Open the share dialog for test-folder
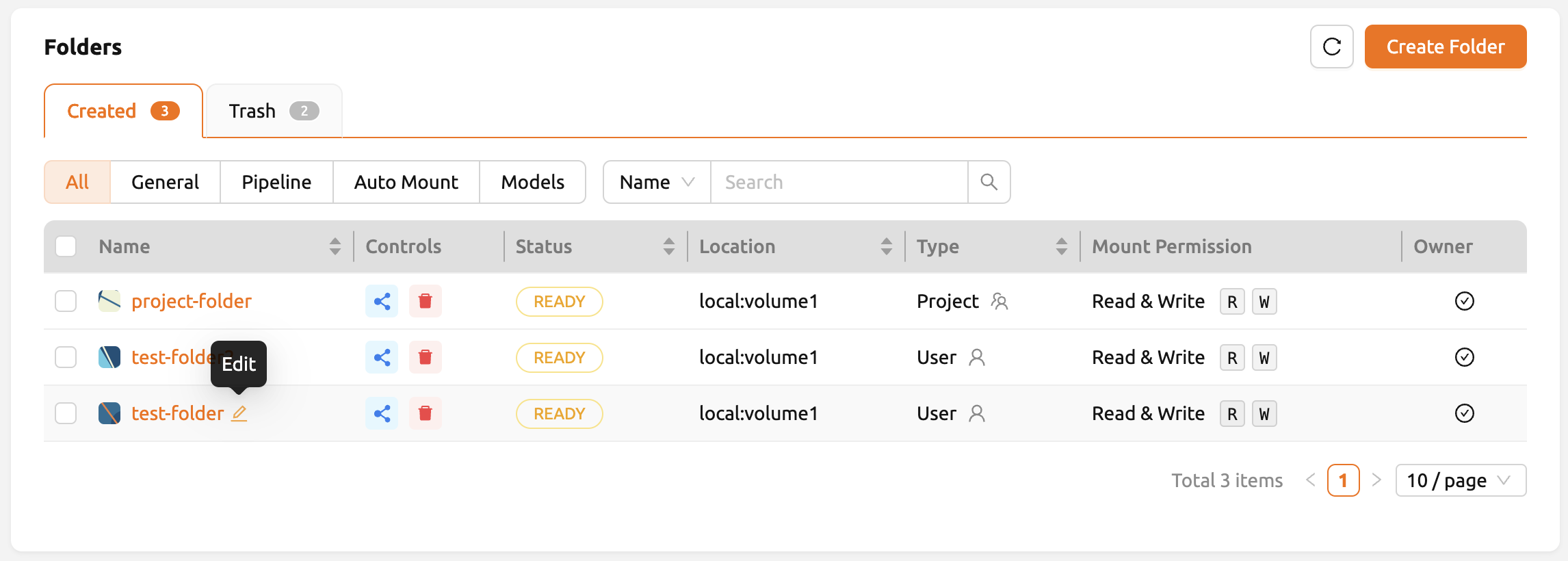The height and width of the screenshot is (561, 1568). (x=382, y=413)
